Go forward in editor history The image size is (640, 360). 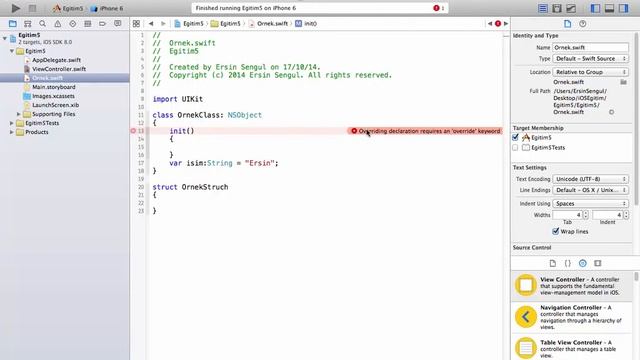coord(163,24)
